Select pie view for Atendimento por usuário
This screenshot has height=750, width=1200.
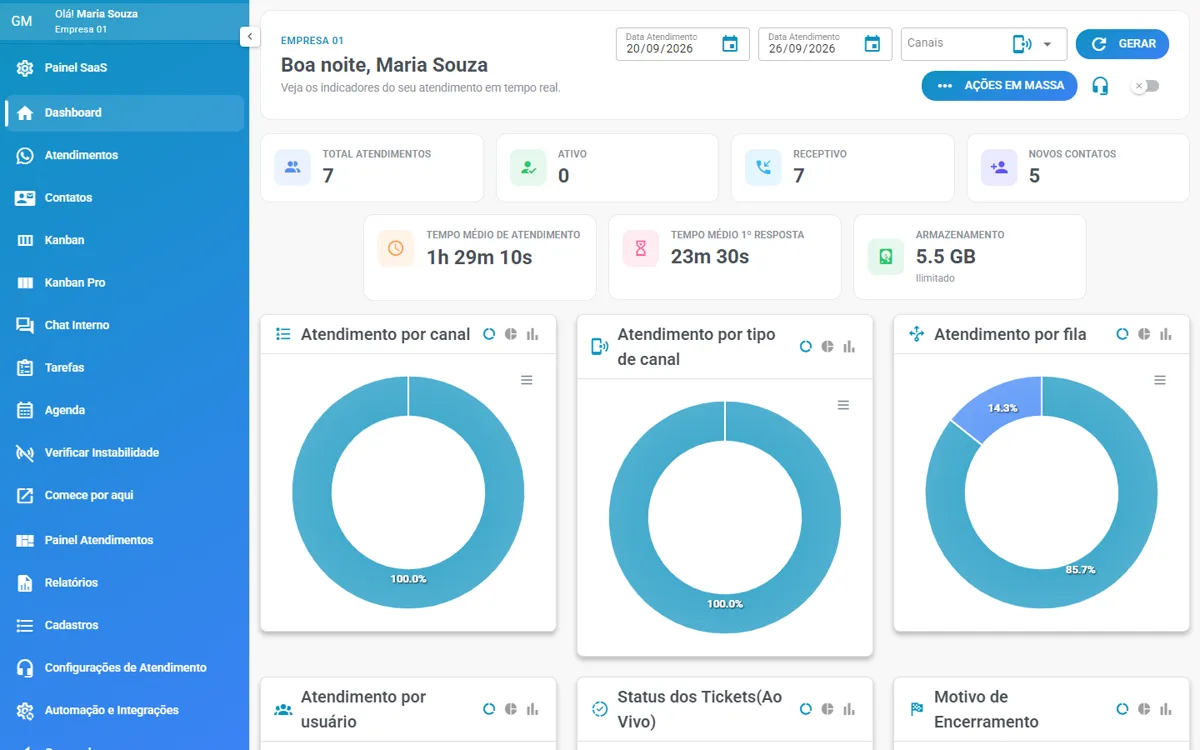511,709
